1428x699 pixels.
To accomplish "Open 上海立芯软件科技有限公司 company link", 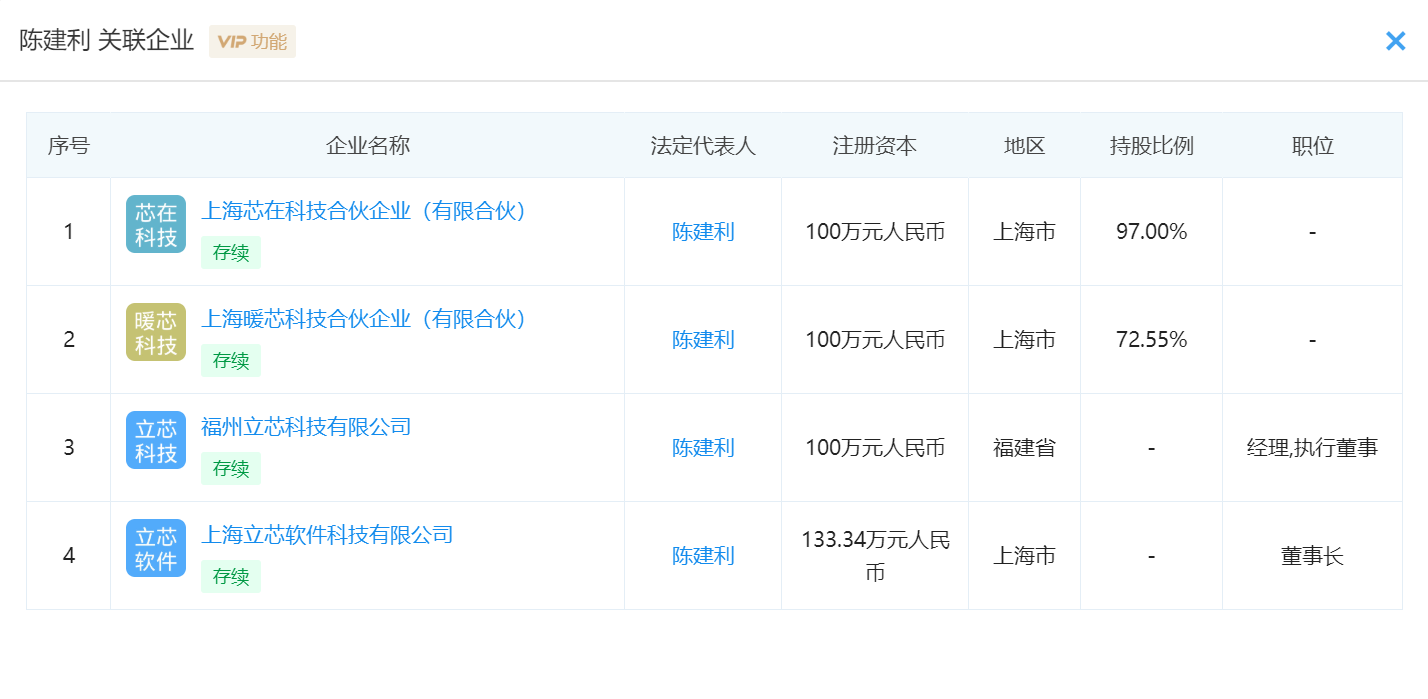I will 327,535.
